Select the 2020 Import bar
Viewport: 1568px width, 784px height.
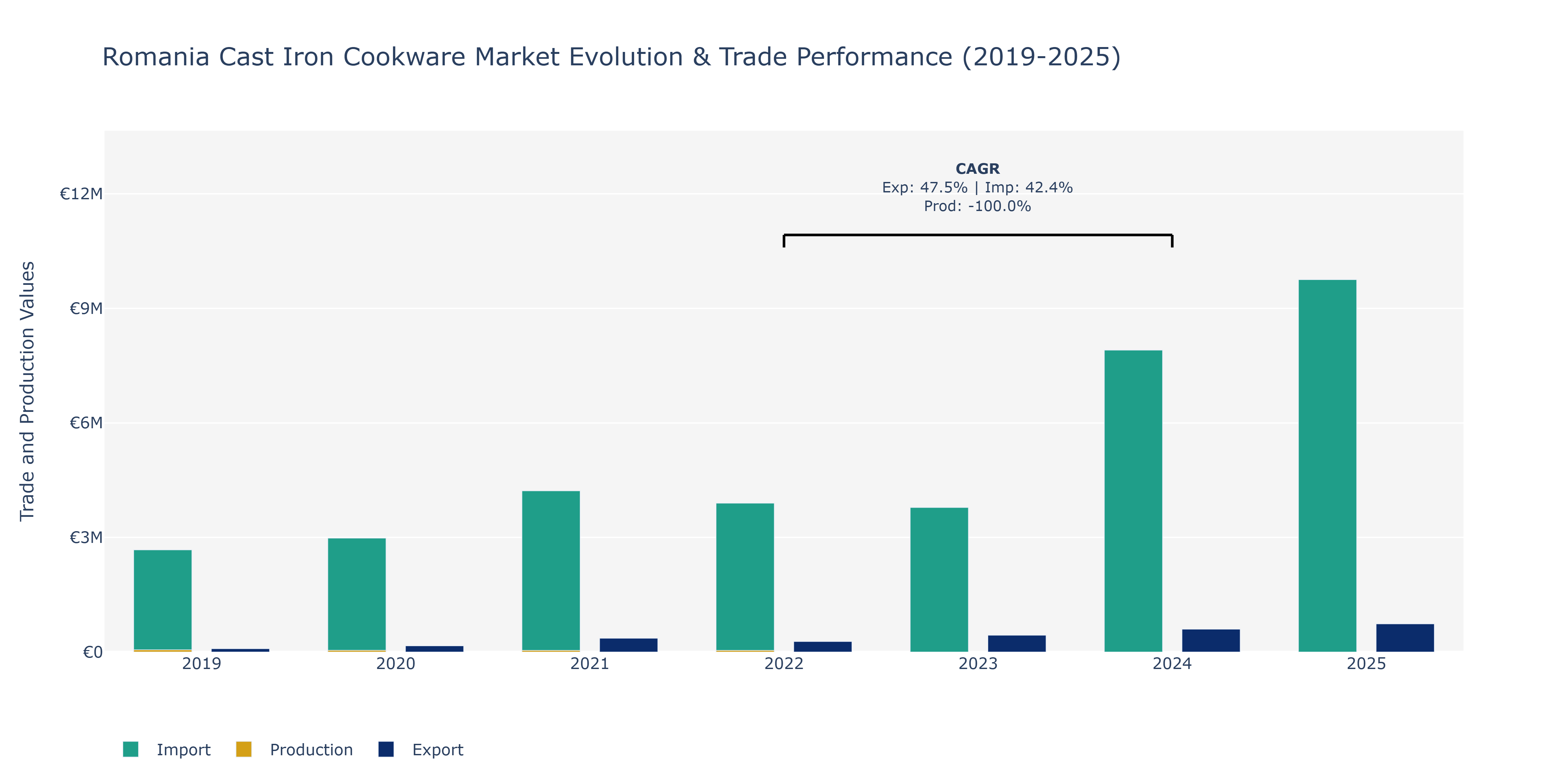click(357, 594)
